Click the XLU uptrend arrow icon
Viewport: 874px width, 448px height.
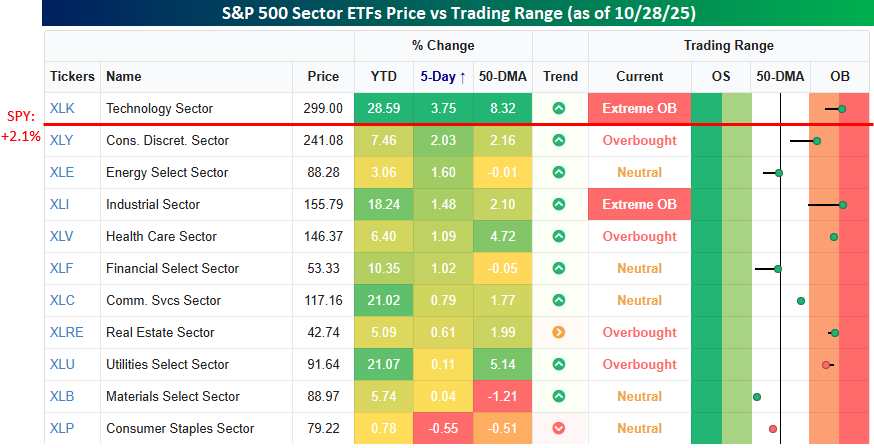point(559,364)
